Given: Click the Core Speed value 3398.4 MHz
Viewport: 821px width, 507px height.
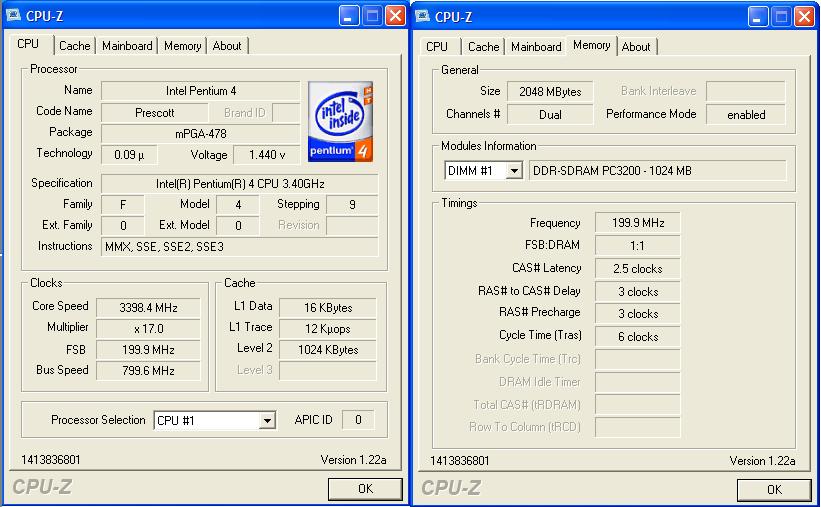Looking at the screenshot, I should point(148,307).
